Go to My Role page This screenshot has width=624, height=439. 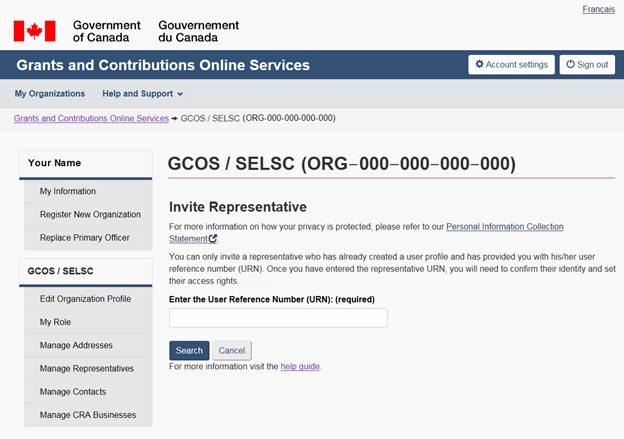tap(58, 322)
